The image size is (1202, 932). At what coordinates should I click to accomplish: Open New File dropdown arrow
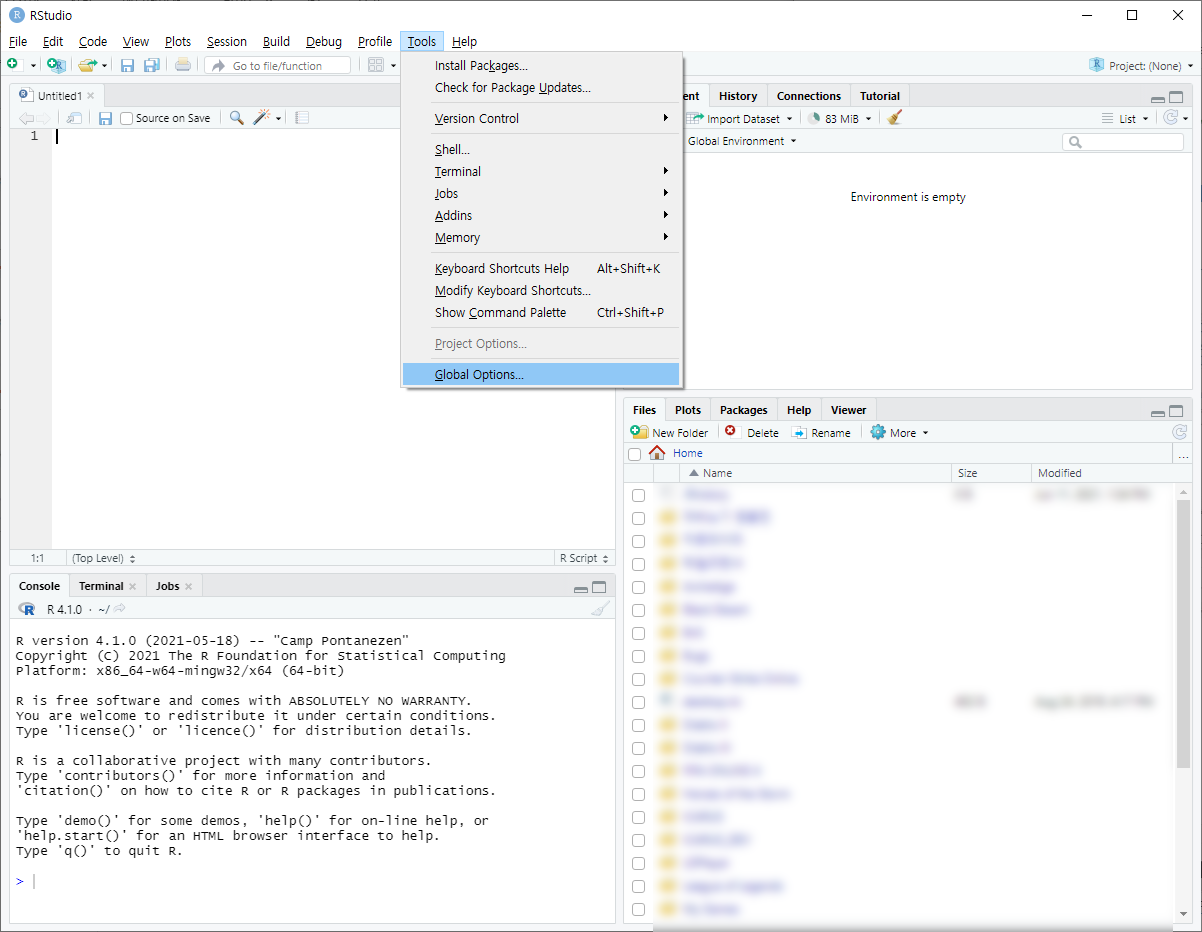click(x=33, y=66)
